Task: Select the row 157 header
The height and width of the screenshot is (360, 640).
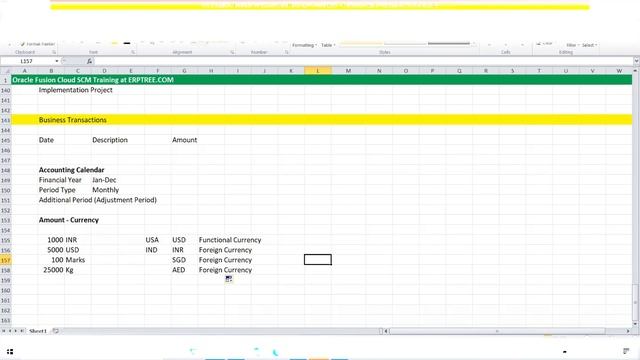Action: (6, 260)
